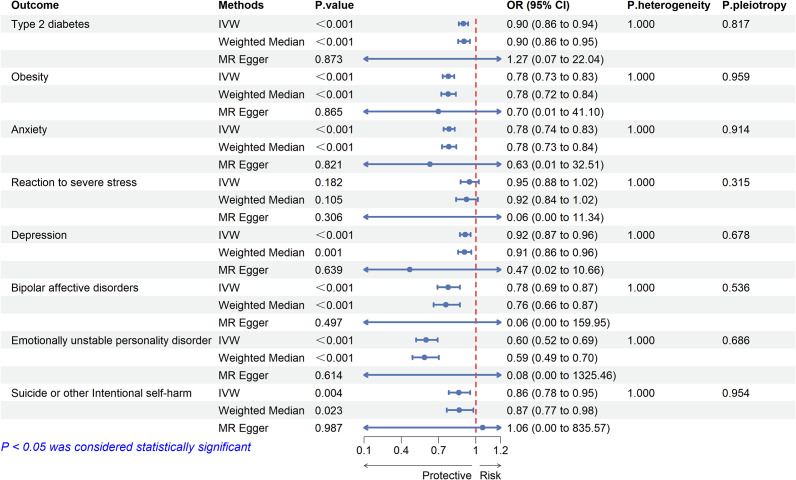Click the blue statistical significance footnote
This screenshot has width=796, height=480.
[126, 447]
